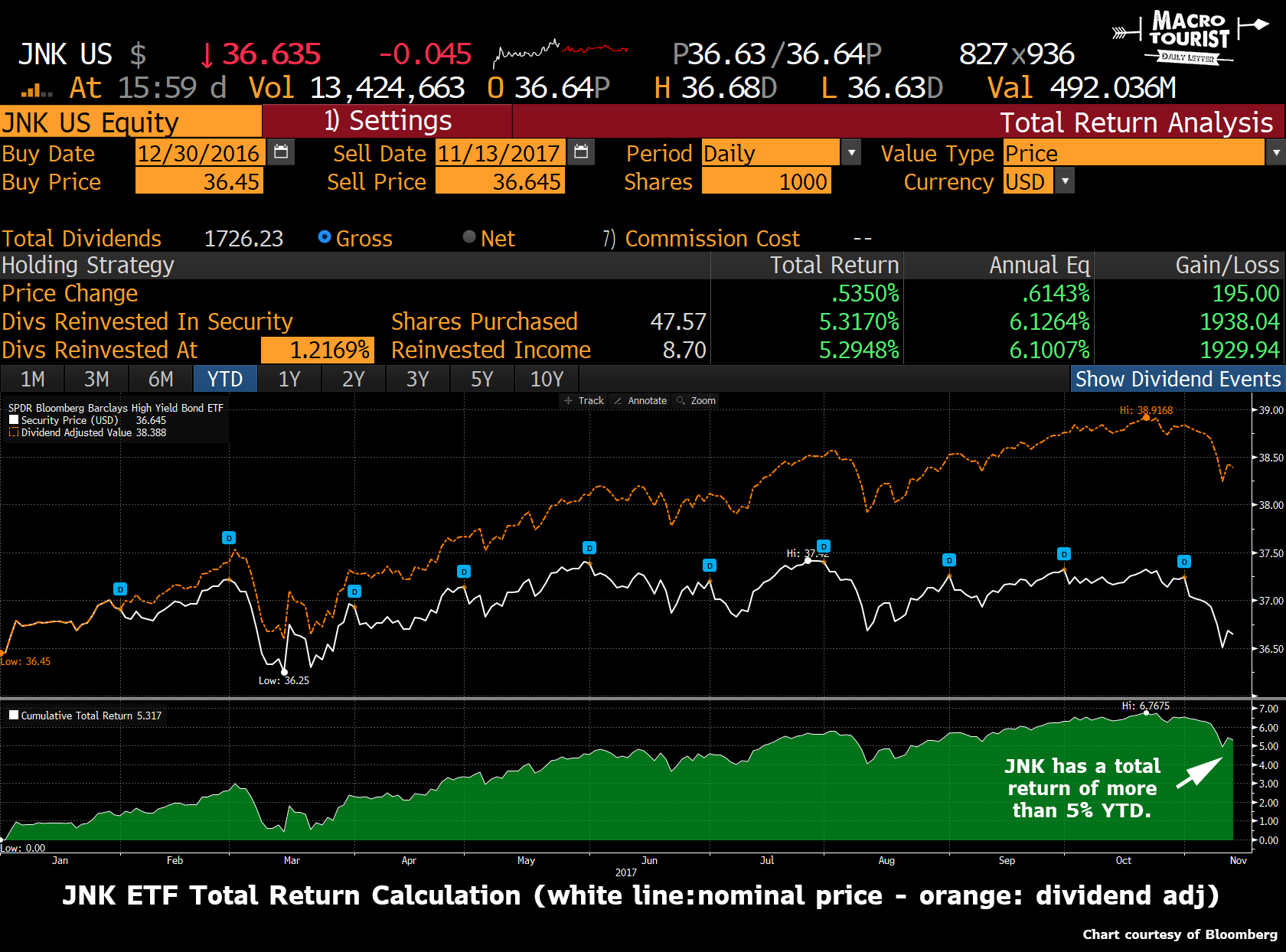
Task: Click the 1938.04 gain/loss value
Action: (1240, 321)
